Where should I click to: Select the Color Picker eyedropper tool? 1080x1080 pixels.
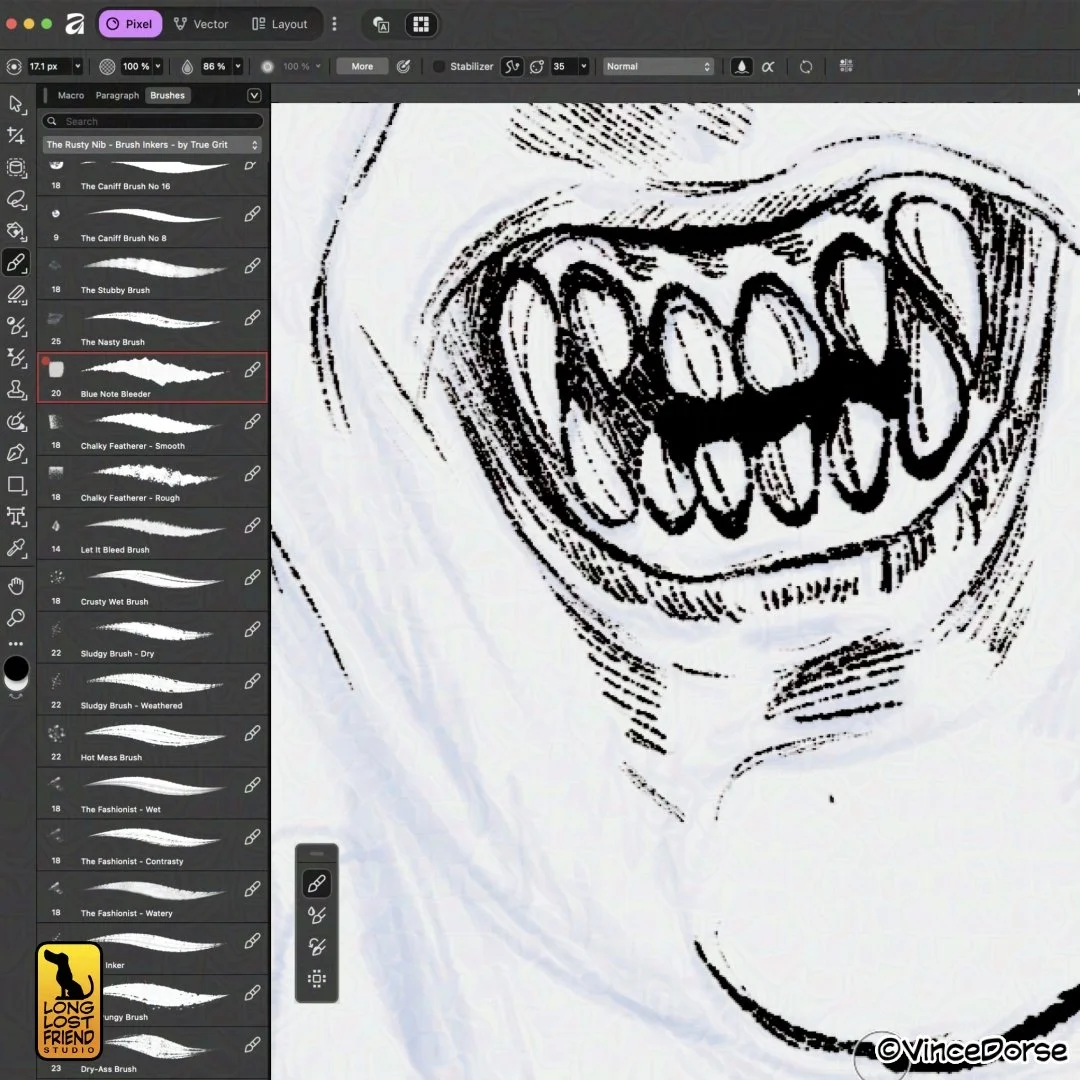click(x=16, y=548)
